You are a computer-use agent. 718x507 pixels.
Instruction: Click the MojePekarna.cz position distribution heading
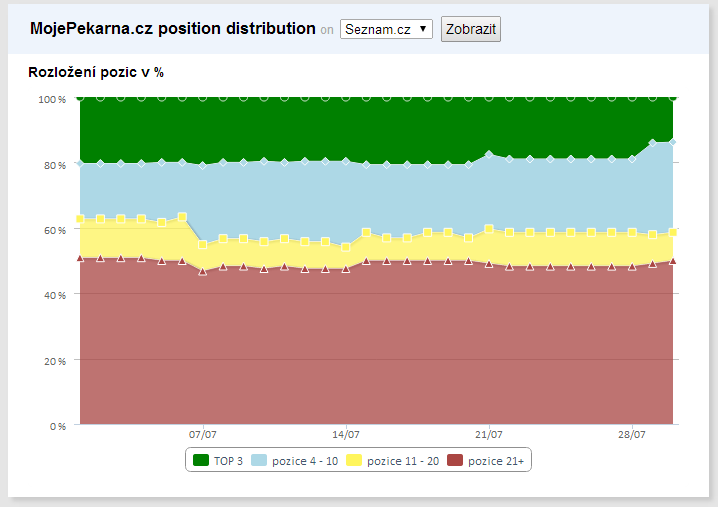click(173, 28)
